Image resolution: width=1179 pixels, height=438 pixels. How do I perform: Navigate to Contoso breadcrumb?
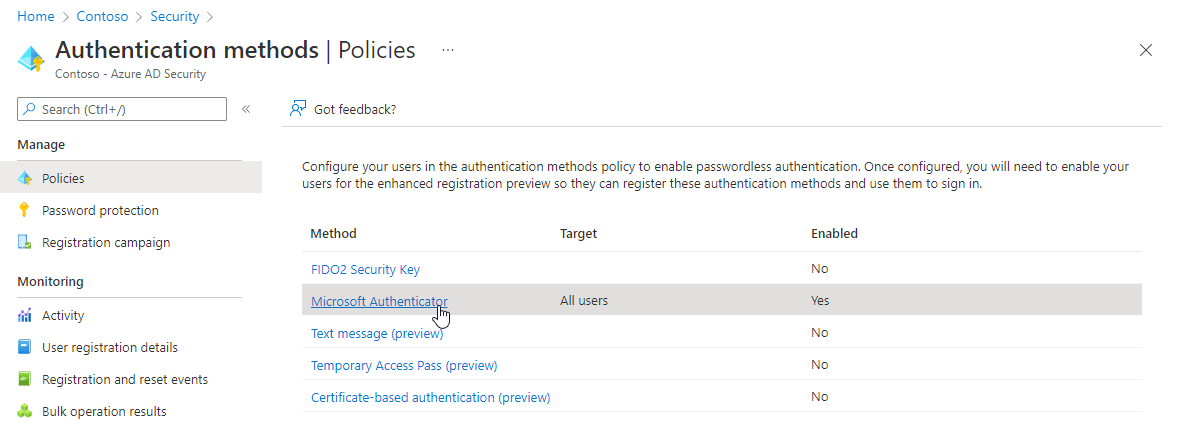[102, 16]
